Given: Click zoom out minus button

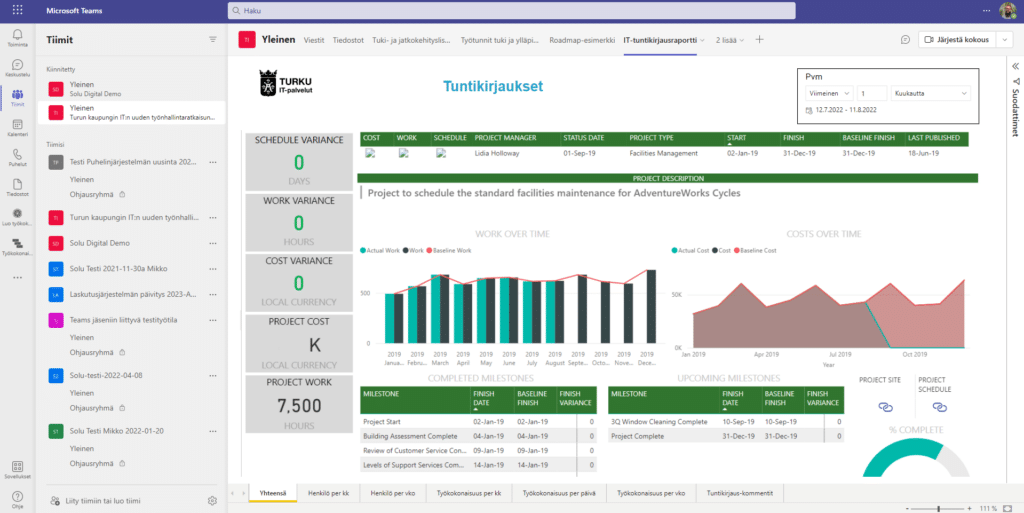Looking at the screenshot, I should [907, 508].
